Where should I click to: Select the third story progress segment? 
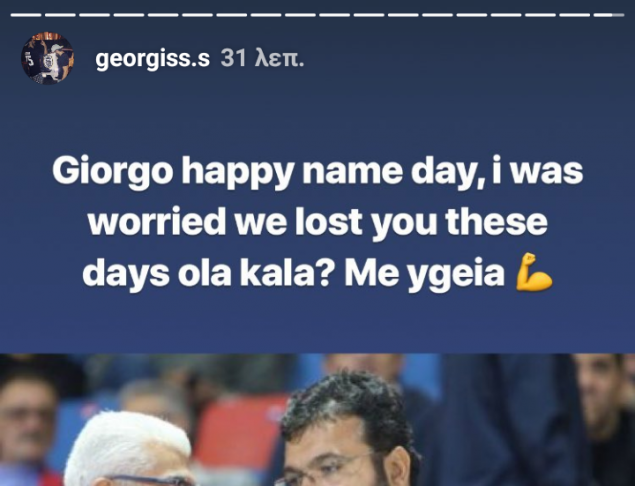[x=94, y=15]
